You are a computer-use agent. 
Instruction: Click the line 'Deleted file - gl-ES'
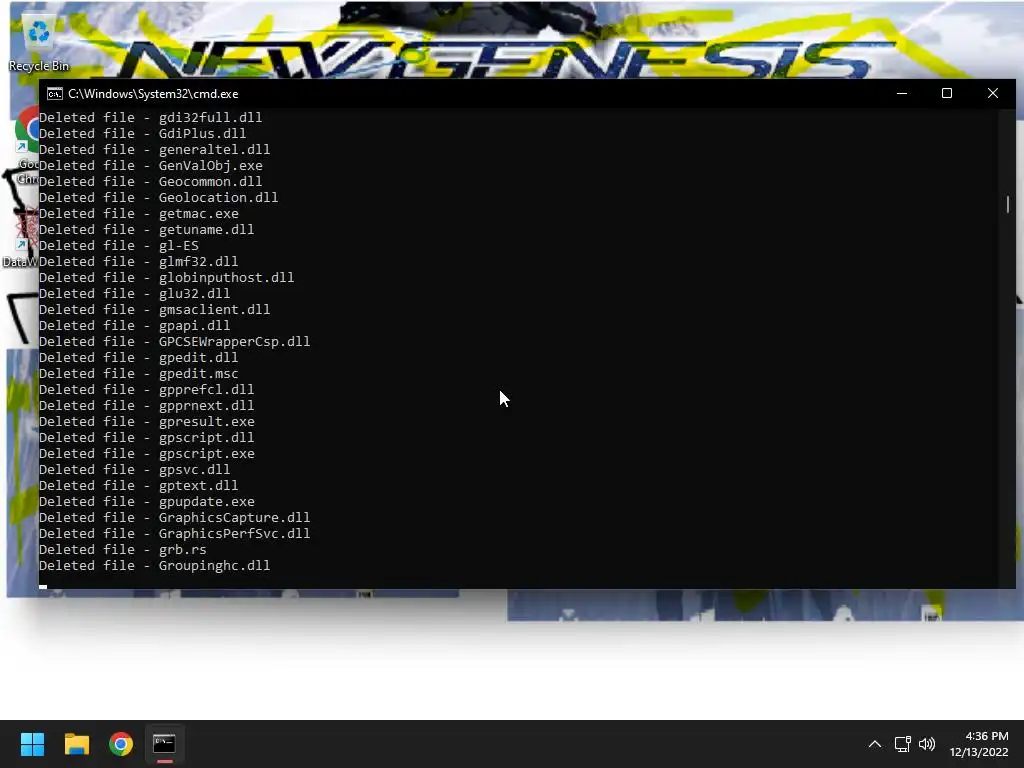119,246
